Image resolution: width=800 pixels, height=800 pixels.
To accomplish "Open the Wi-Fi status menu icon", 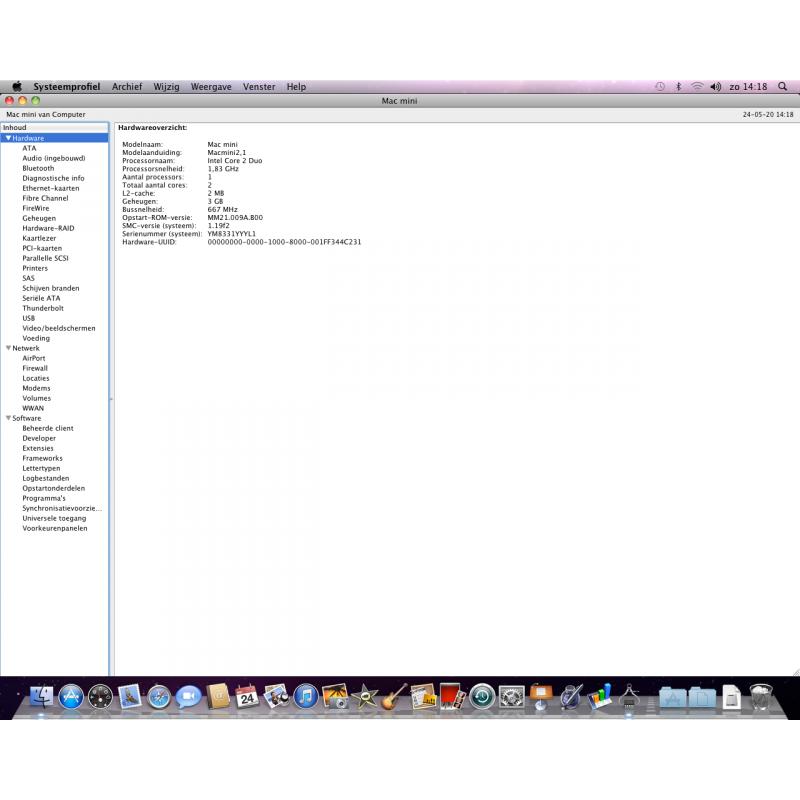I will point(697,87).
